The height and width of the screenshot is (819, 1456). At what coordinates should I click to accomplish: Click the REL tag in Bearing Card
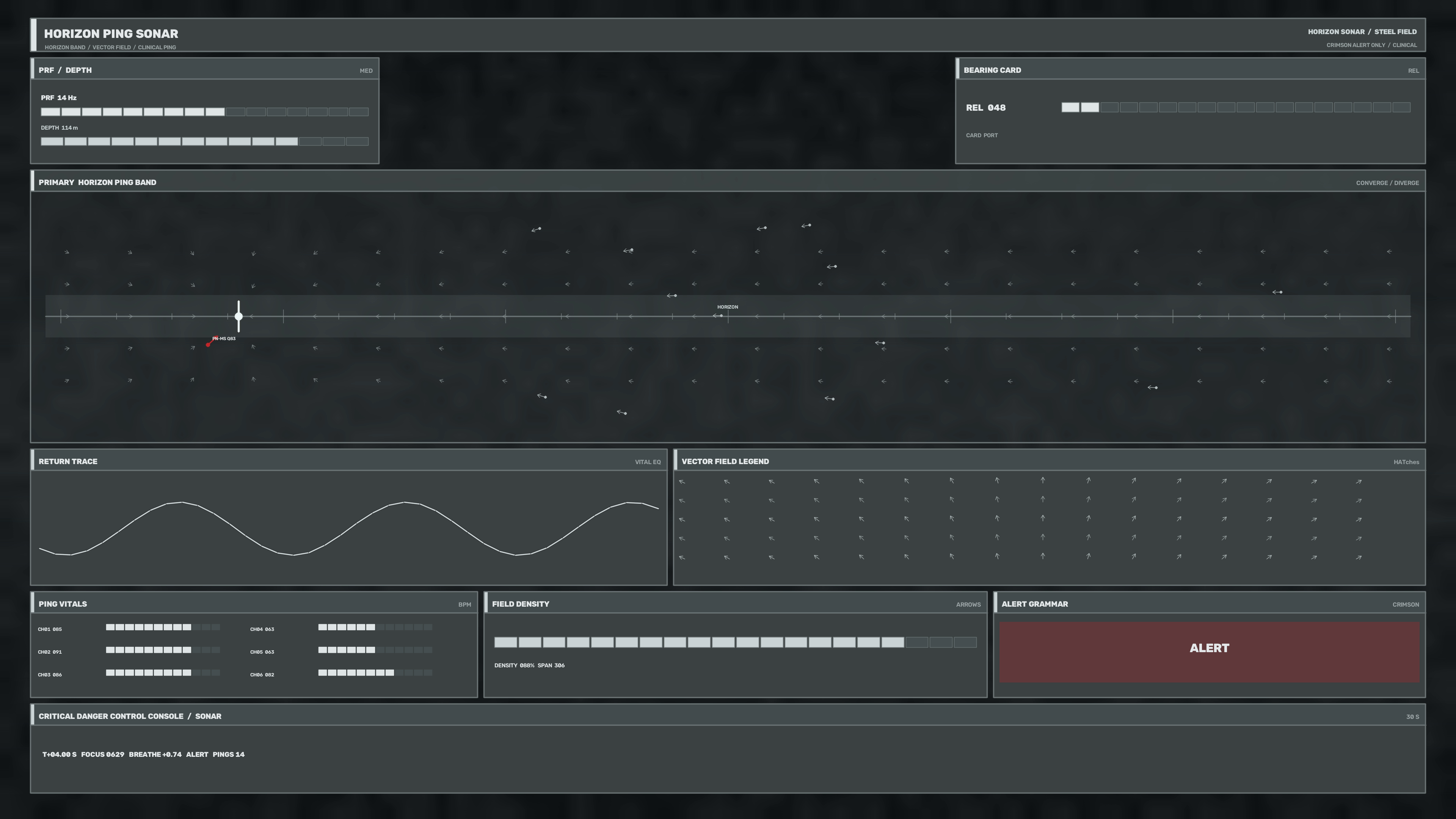(1413, 71)
